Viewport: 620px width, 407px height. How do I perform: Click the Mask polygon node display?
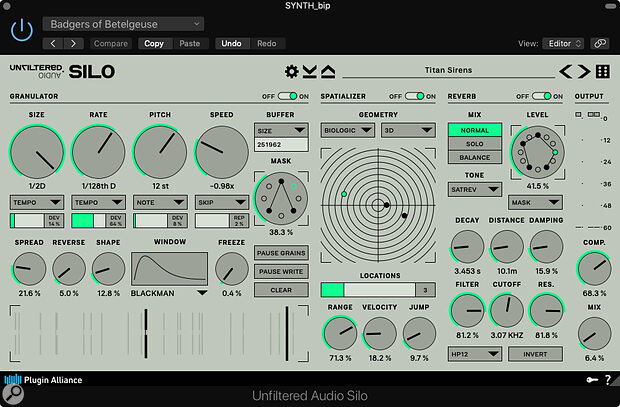tap(281, 199)
